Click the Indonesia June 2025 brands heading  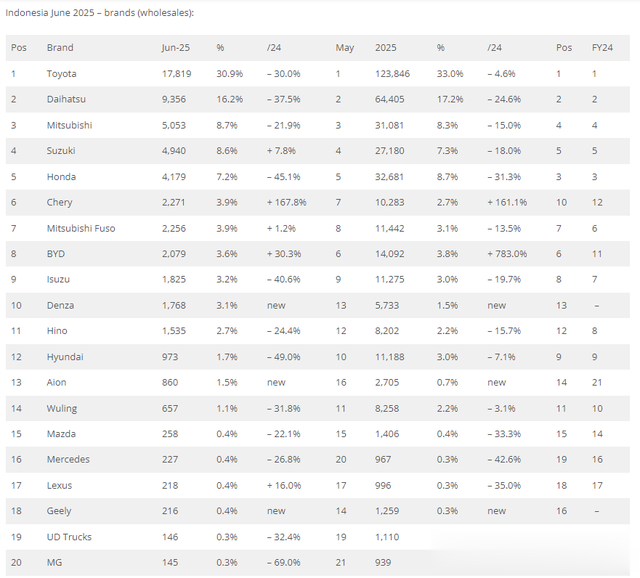click(100, 13)
